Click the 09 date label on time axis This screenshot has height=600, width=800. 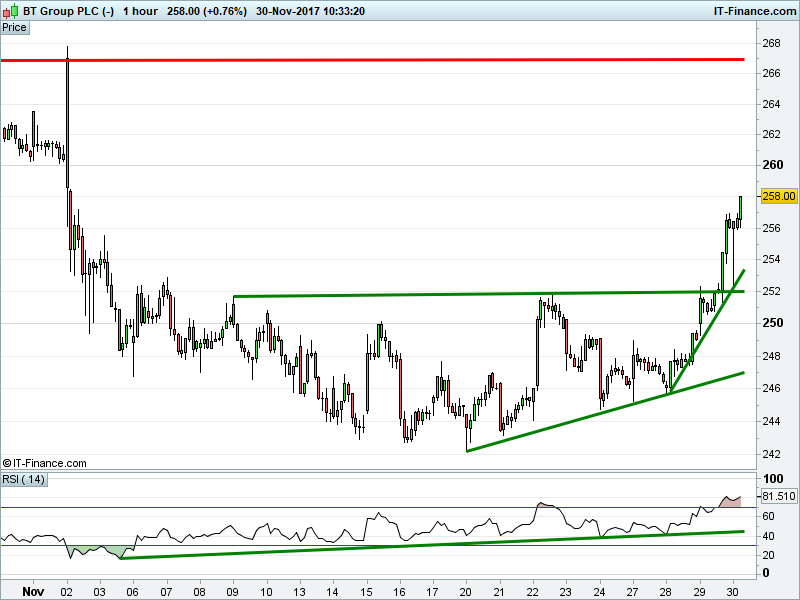[233, 592]
